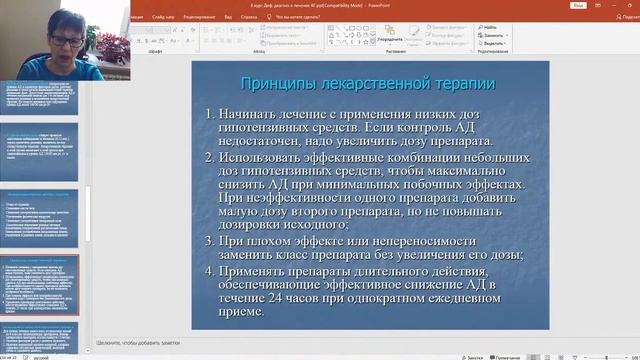Open the line spacing dropdown
The image size is (640, 360).
pos(251,30)
